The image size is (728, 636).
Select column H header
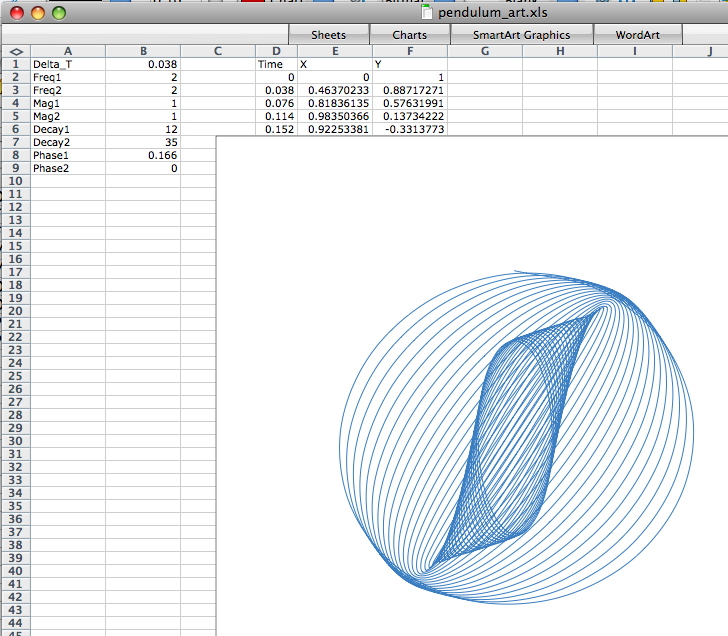pyautogui.click(x=560, y=51)
